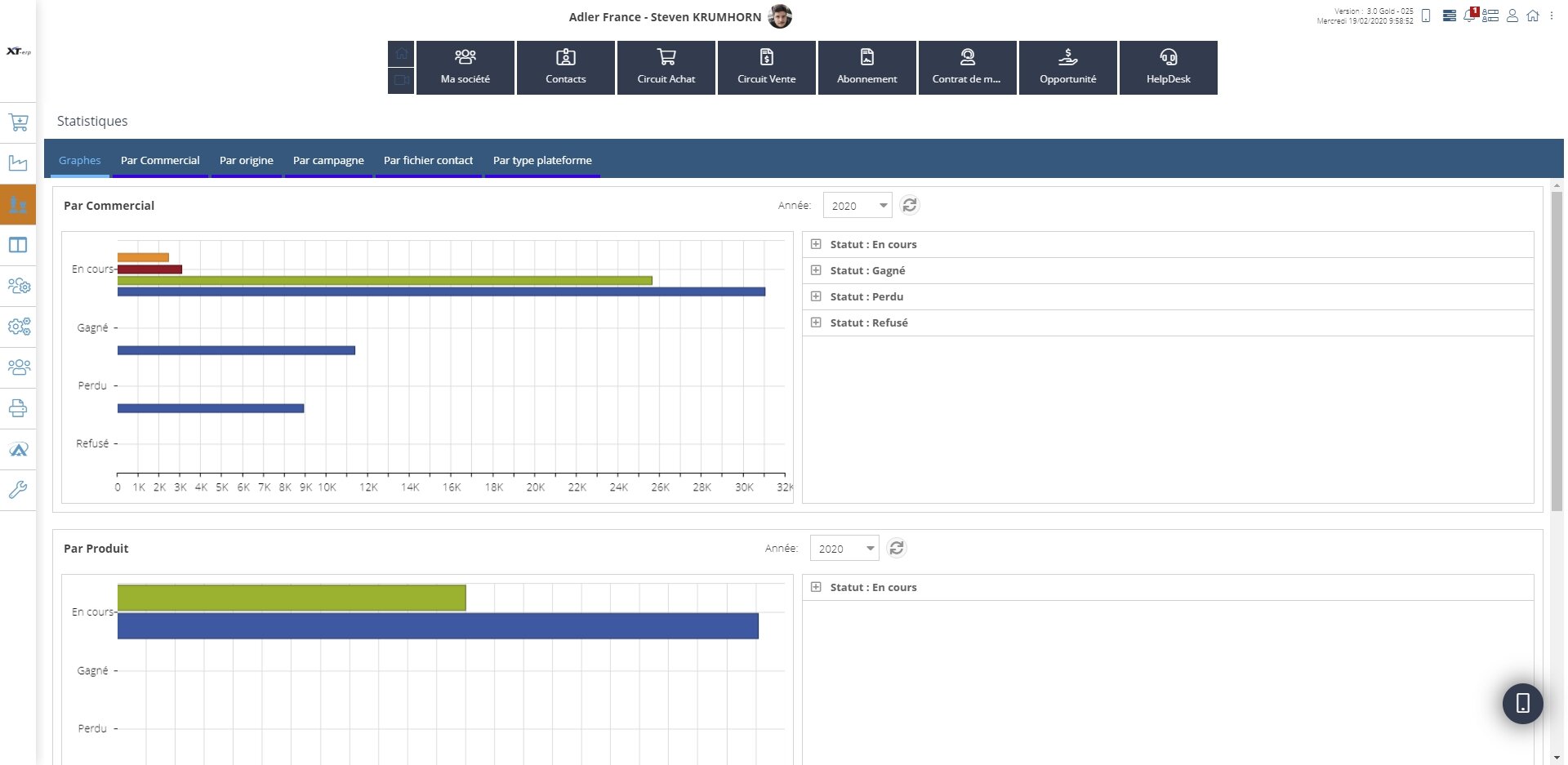Image resolution: width=1568 pixels, height=765 pixels.
Task: Open the Par Produit year dropdown
Action: pyautogui.click(x=844, y=549)
